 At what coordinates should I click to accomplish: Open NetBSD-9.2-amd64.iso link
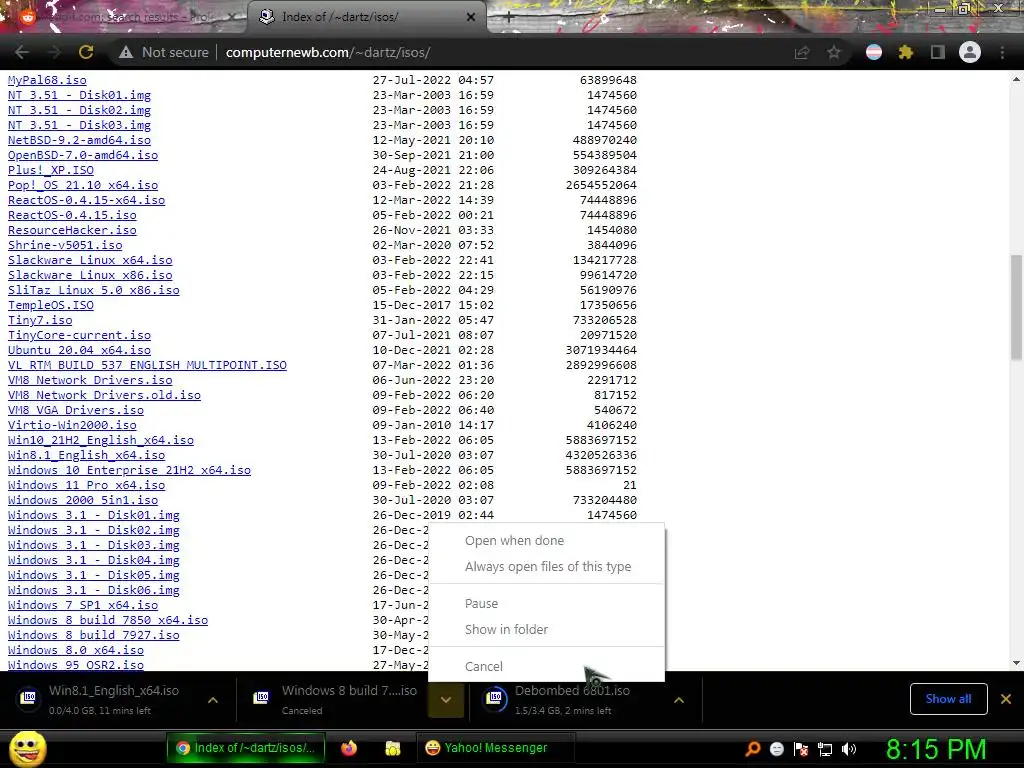coord(79,140)
